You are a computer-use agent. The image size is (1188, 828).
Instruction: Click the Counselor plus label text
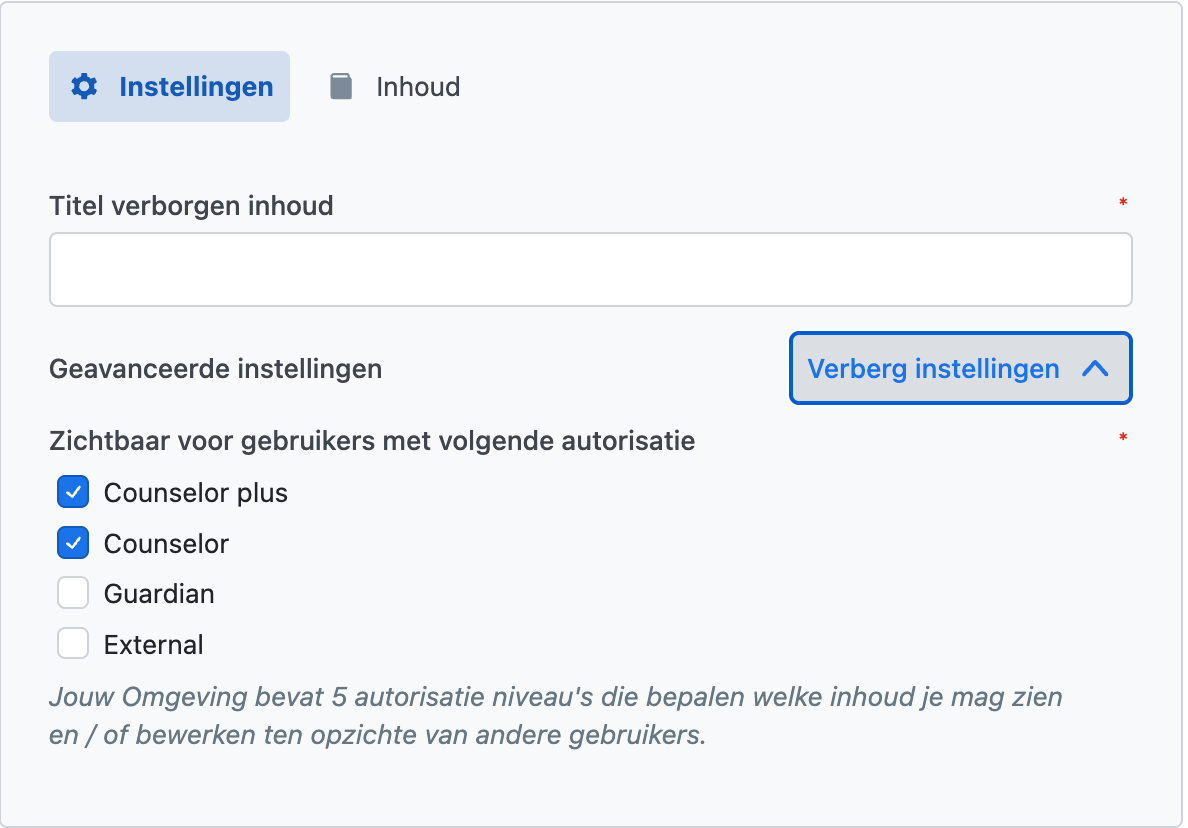tap(196, 493)
